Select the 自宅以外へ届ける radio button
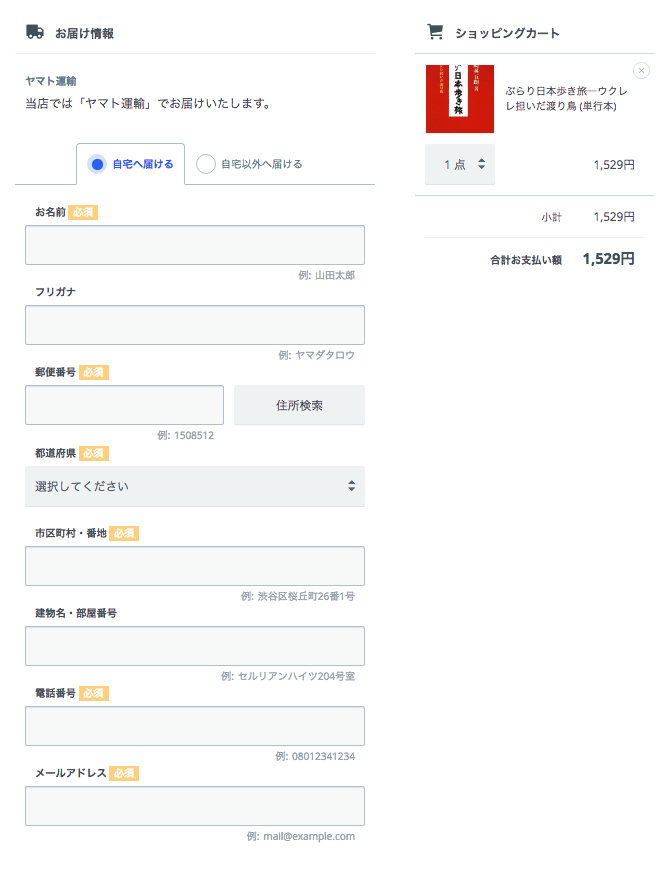Screen dimensions: 667x883 point(206,164)
